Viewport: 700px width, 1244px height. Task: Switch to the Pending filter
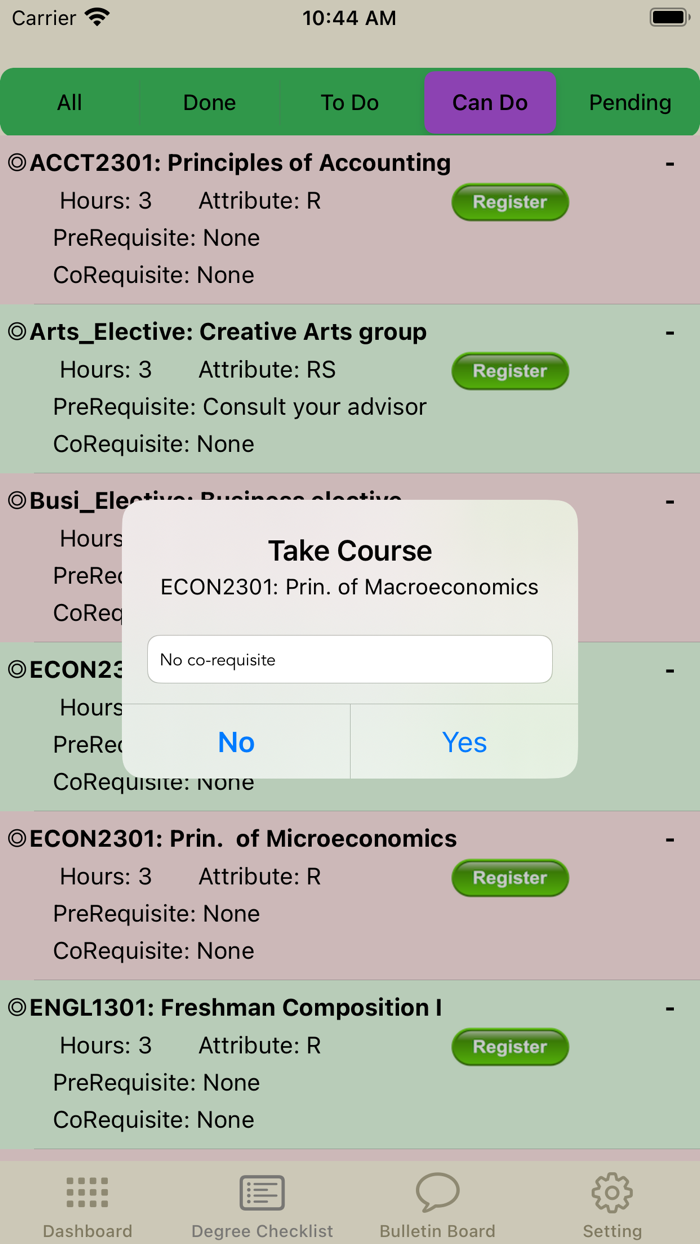[x=629, y=102]
